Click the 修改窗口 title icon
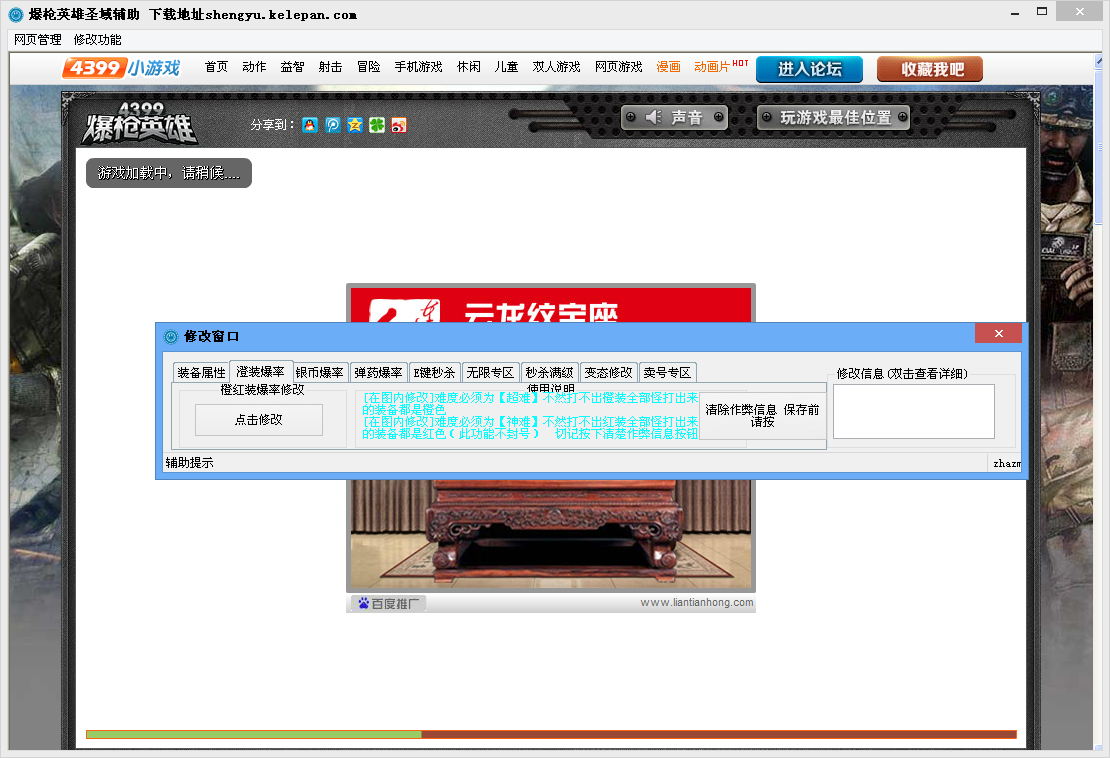The width and height of the screenshot is (1110, 758). tap(171, 336)
